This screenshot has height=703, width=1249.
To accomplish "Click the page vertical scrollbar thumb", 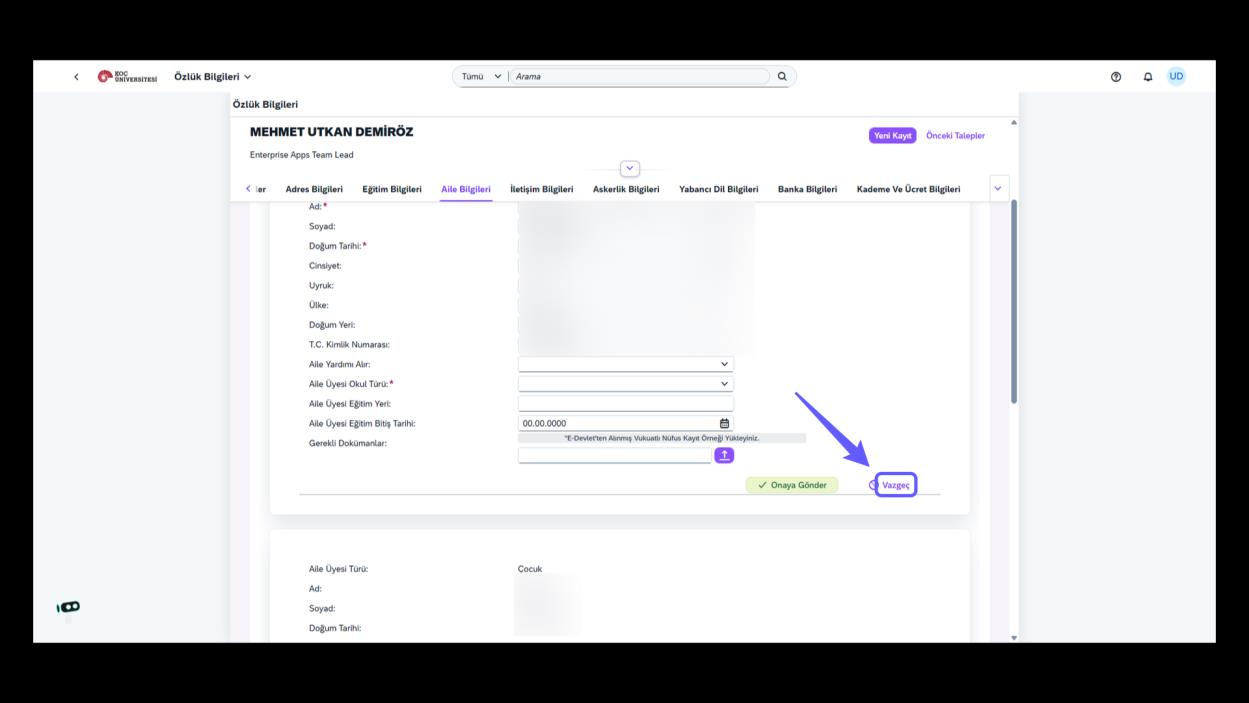I will click(1014, 300).
